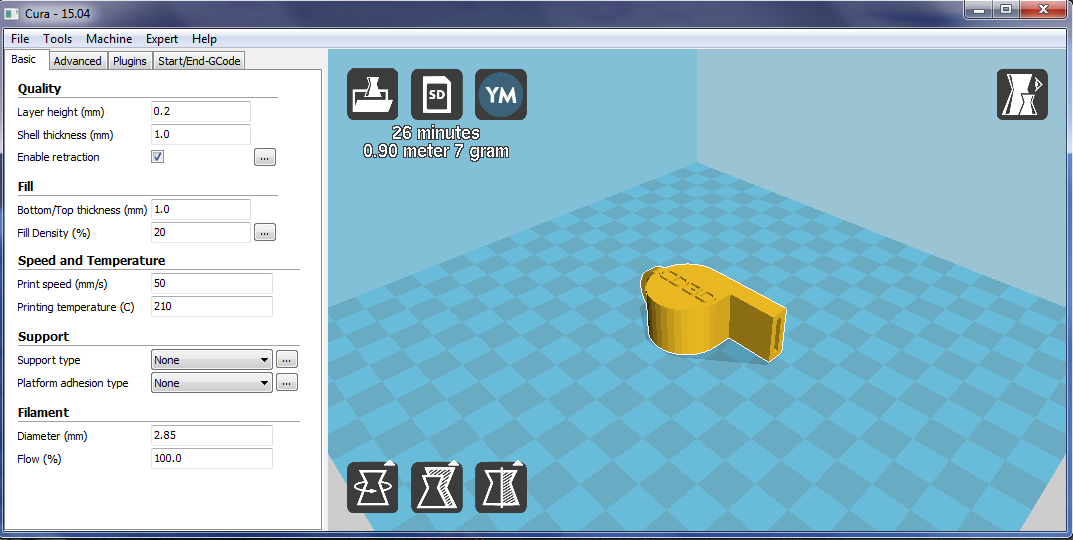Expand the Platform adhesion type dropdown
Screen dimensions: 1073x540
coord(211,383)
